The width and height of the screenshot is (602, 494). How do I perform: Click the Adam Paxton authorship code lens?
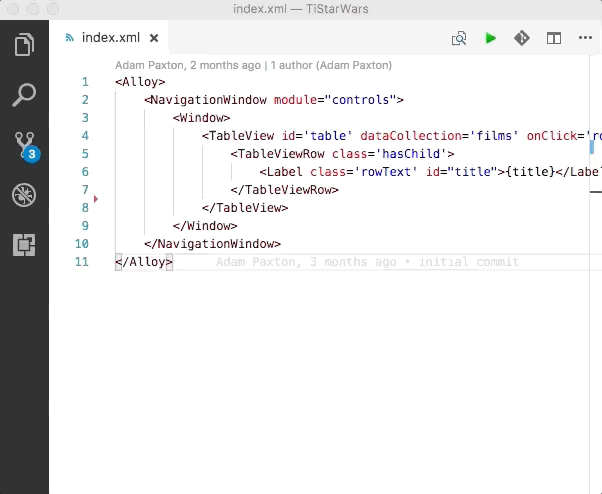click(188, 65)
